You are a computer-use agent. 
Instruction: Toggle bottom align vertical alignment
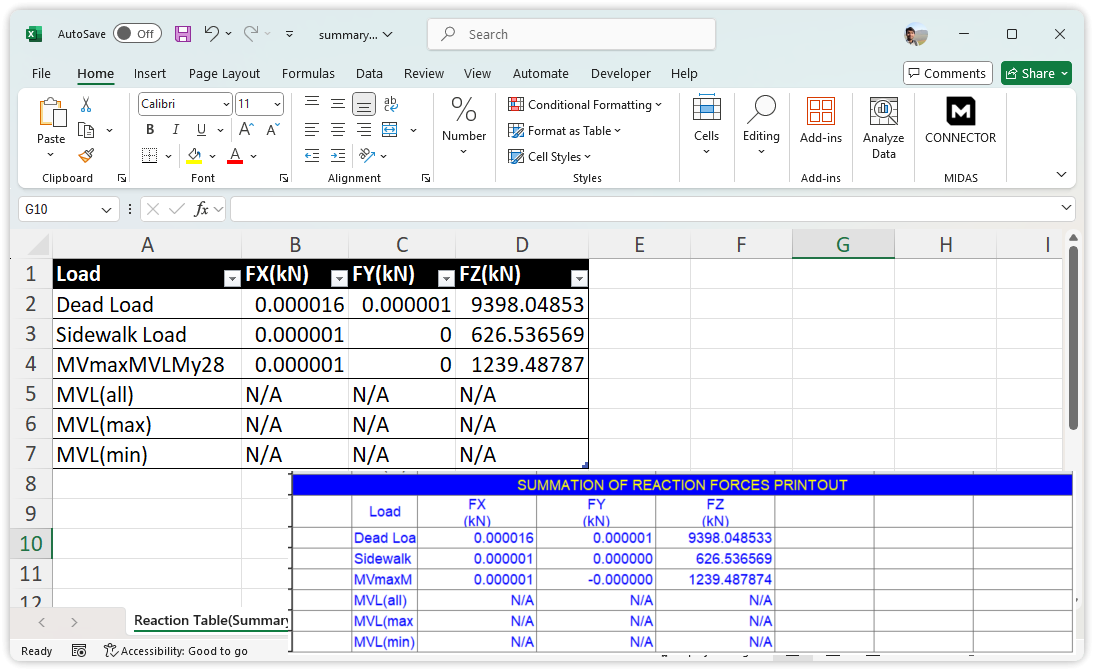[364, 104]
